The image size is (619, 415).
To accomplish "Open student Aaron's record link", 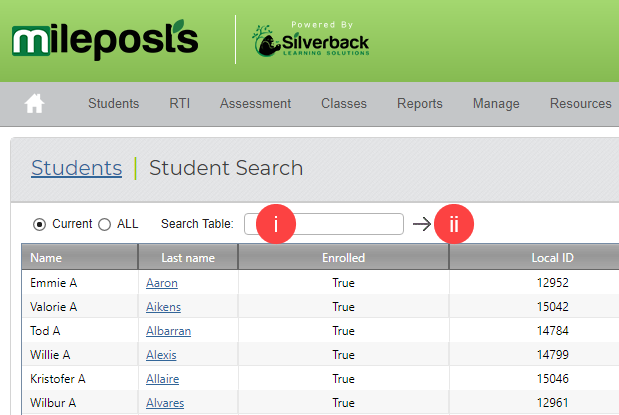I will pos(162,283).
